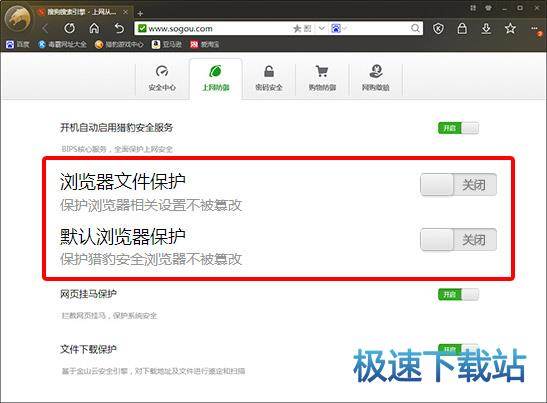Click the favorites star icon in toolbar
Screen dimensions: 547x403
[x=510, y=28]
